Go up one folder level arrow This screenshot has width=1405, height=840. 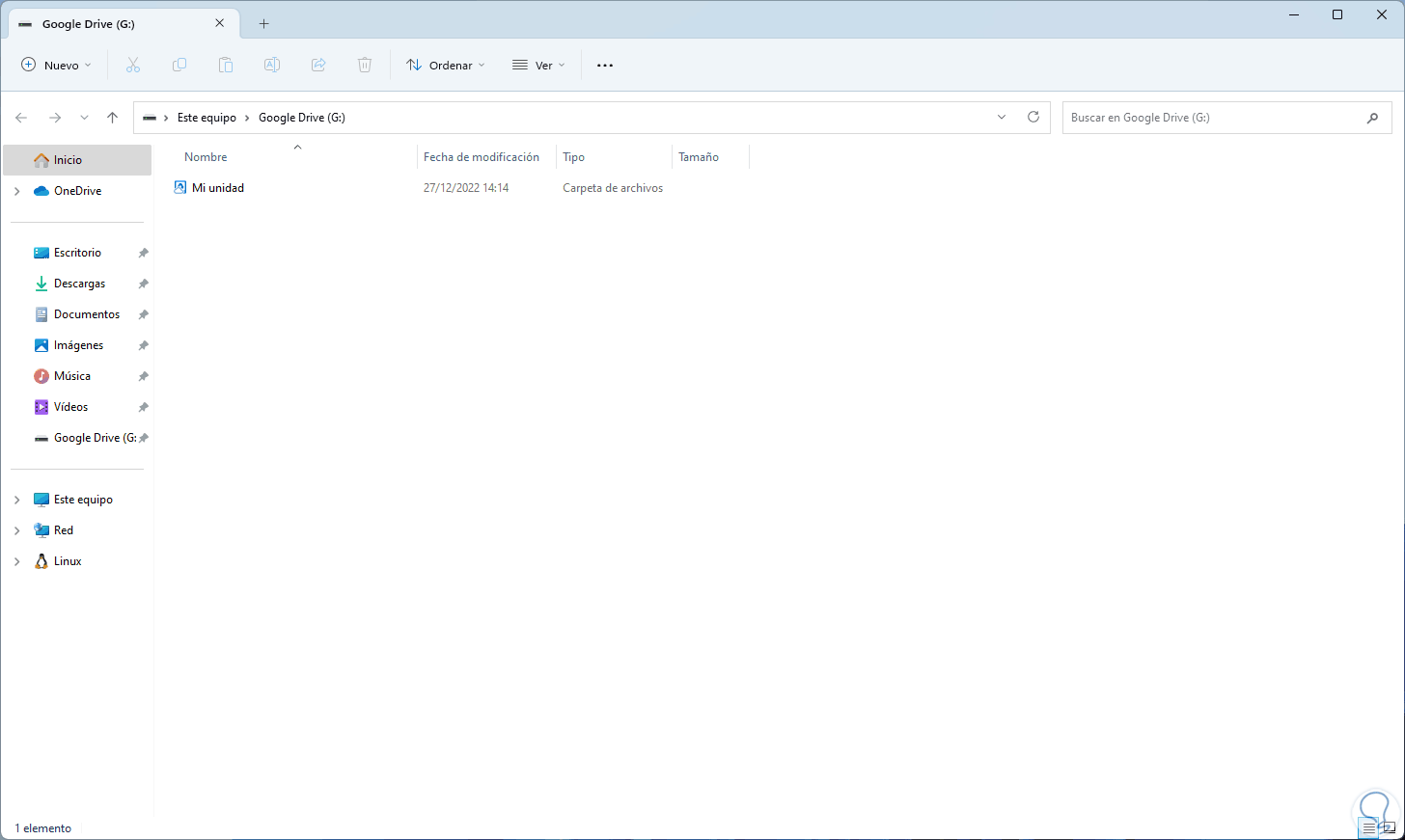[x=113, y=118]
